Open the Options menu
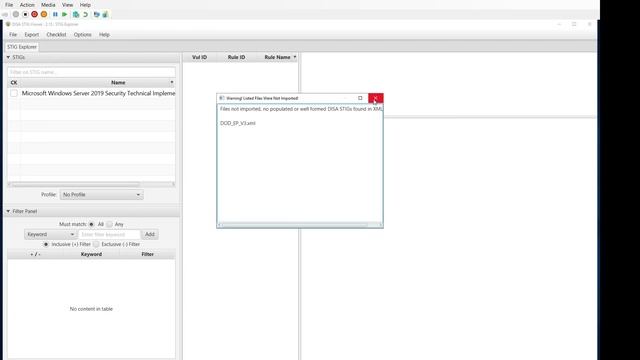 (x=82, y=35)
